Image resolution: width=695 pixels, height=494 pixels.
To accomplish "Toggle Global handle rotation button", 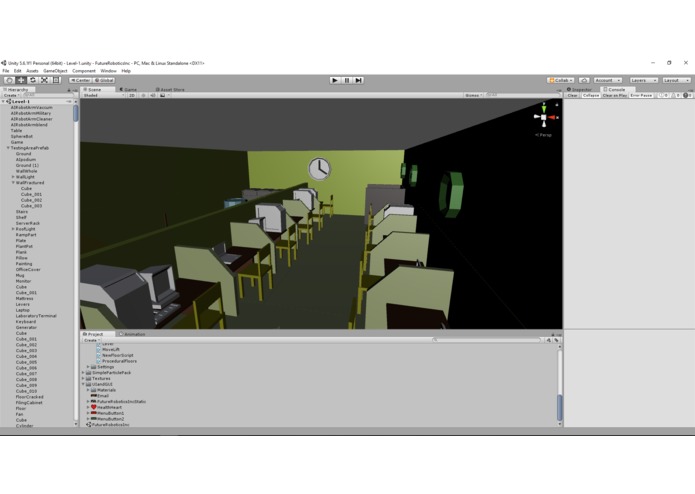I will coord(104,80).
